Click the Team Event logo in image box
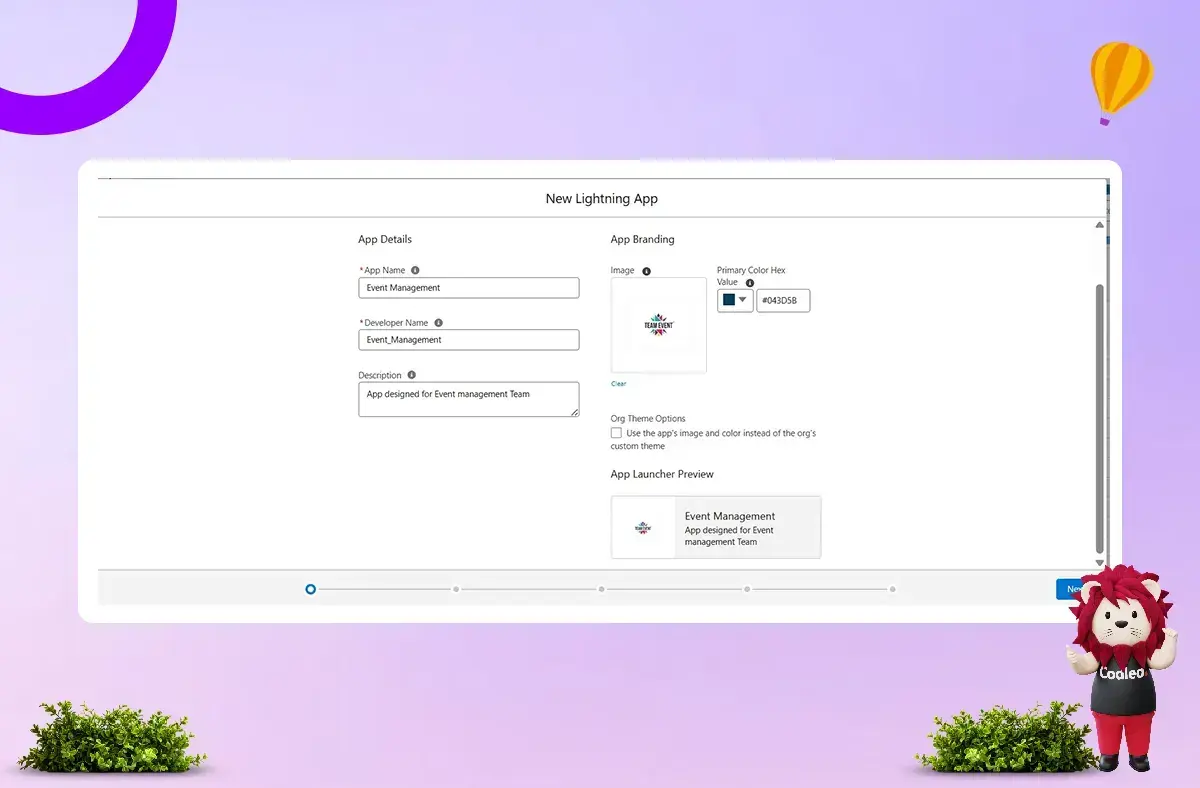This screenshot has height=788, width=1200. point(658,325)
